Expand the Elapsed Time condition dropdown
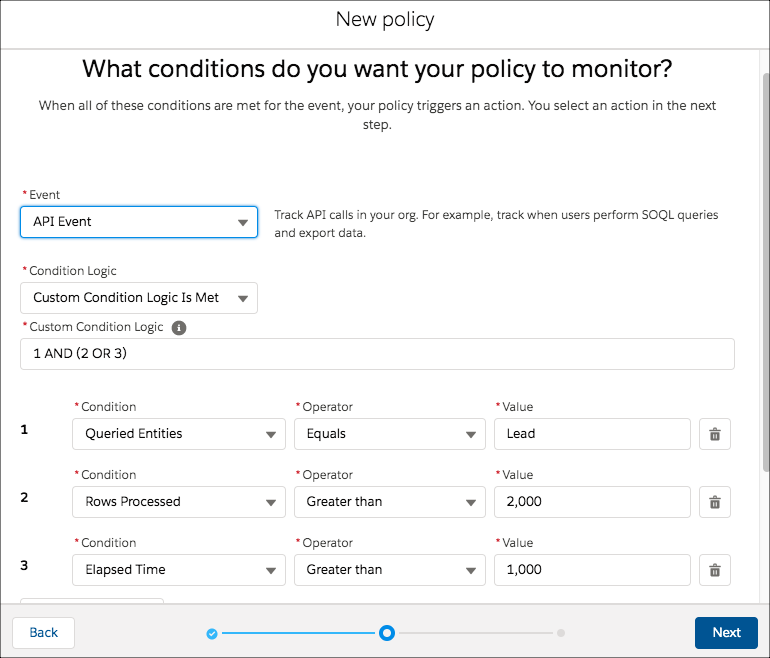The image size is (770, 658). (179, 570)
